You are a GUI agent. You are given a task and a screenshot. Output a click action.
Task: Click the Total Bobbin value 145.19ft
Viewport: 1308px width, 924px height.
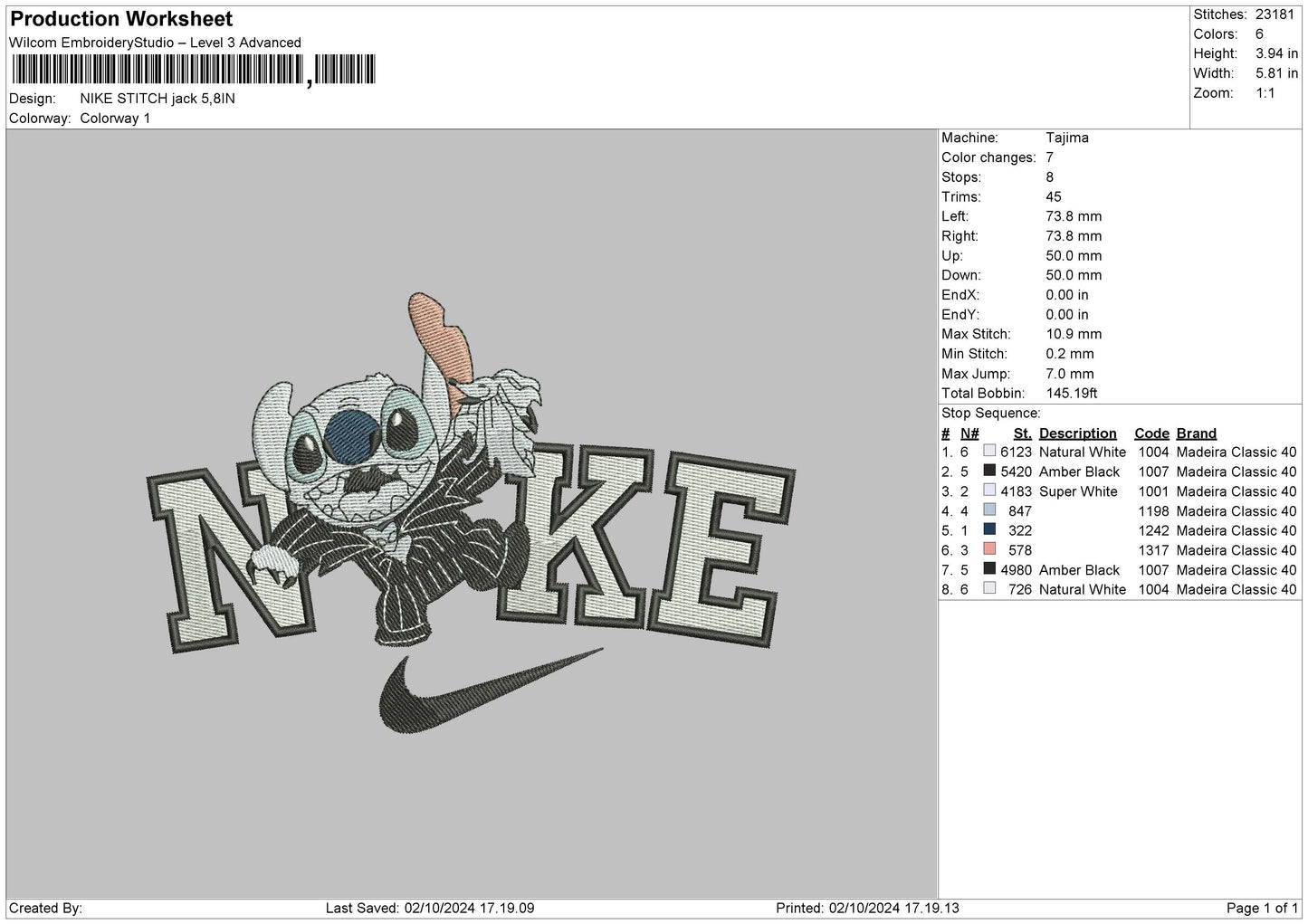coord(1072,393)
